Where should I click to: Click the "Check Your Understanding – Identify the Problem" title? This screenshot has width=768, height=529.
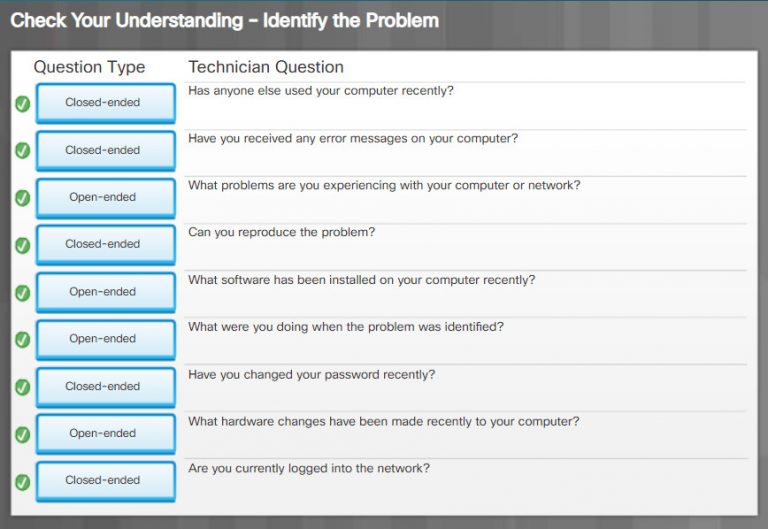[x=224, y=21]
